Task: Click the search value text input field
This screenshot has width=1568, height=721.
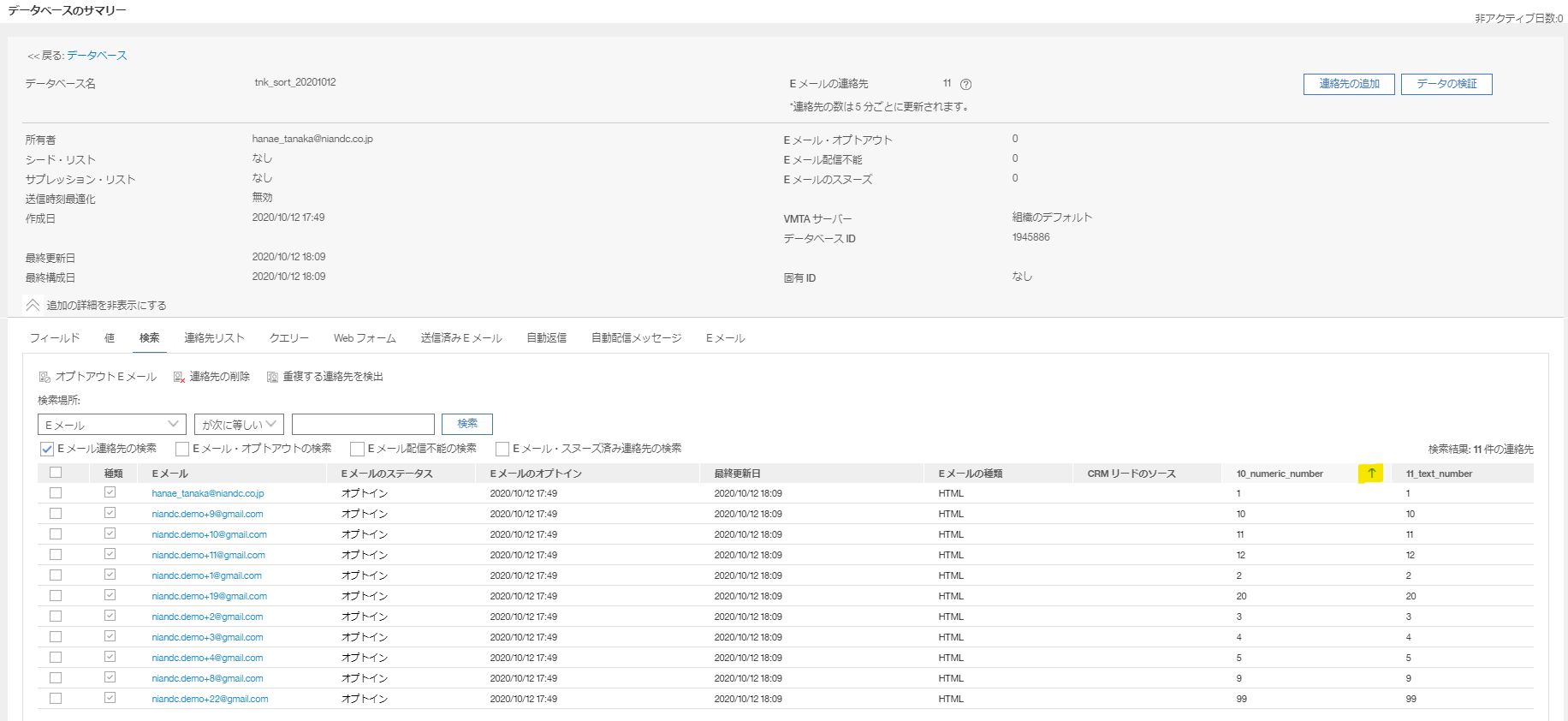Action: pyautogui.click(x=363, y=425)
